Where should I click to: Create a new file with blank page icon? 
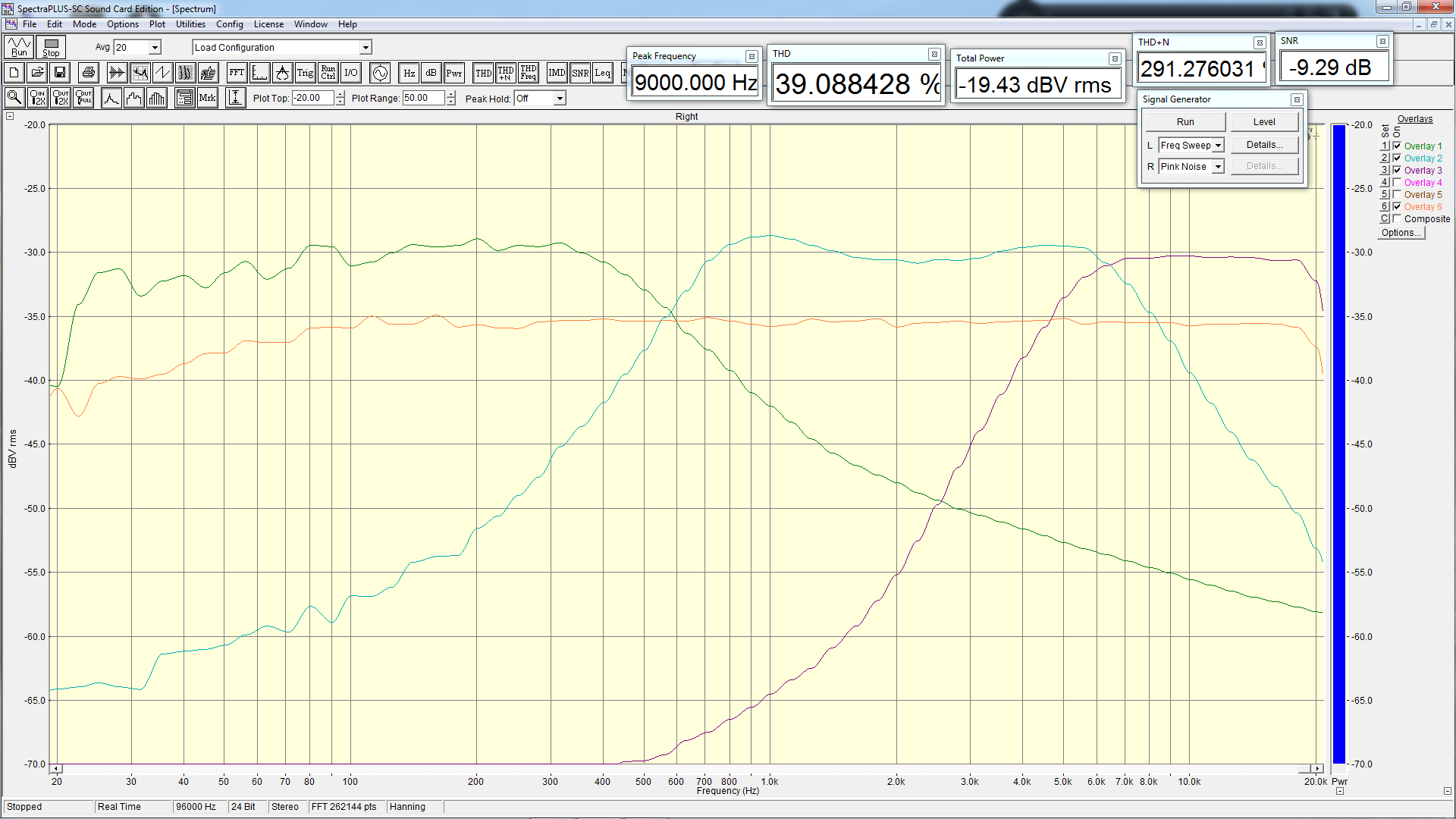(x=14, y=73)
